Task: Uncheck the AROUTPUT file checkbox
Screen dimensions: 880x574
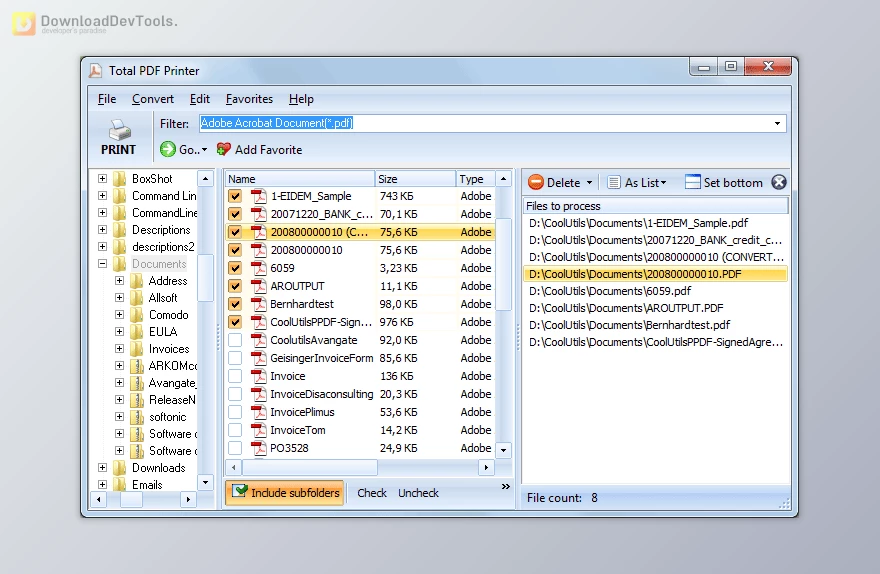Action: coord(235,286)
